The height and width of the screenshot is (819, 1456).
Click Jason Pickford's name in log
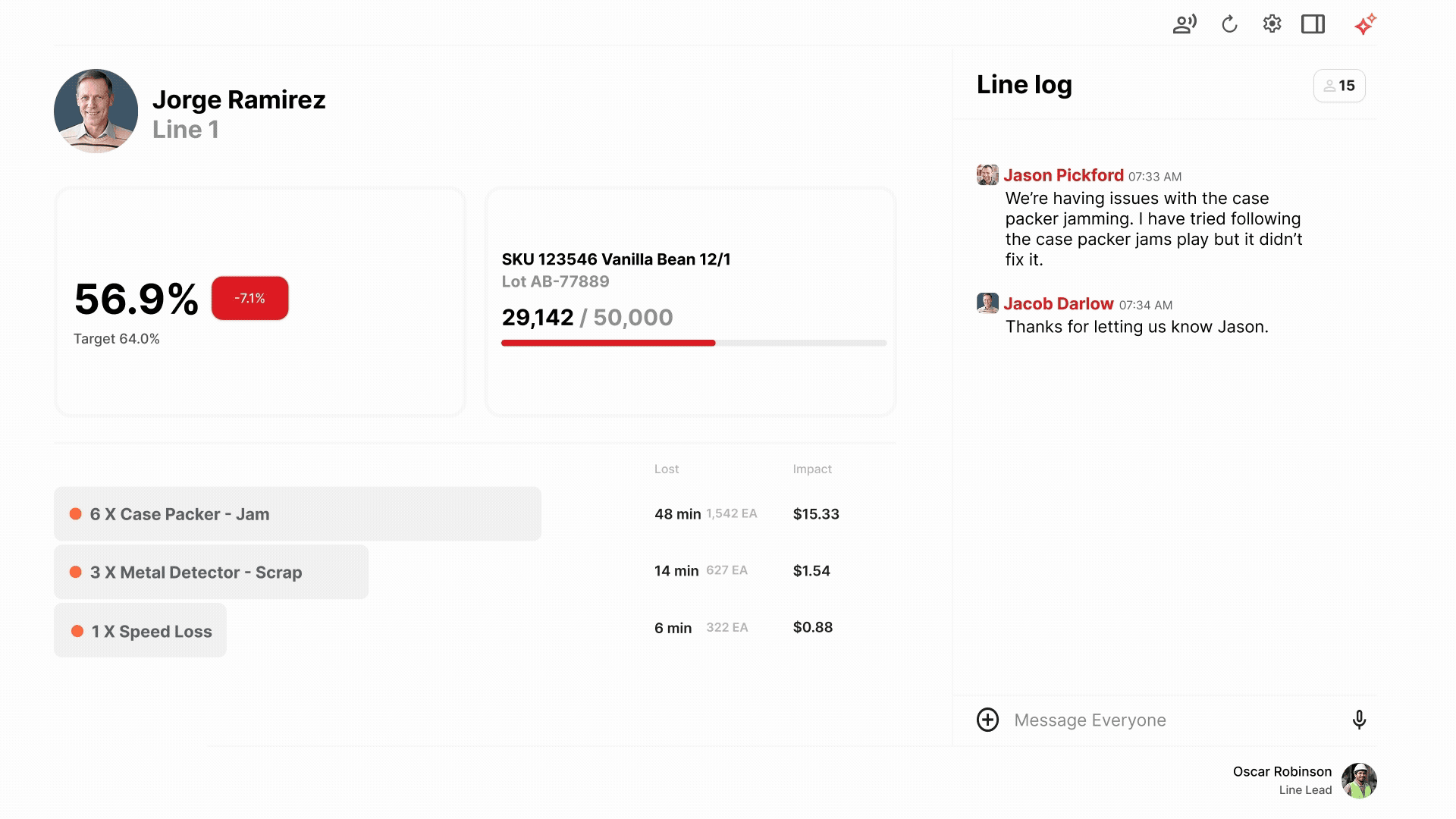[1063, 175]
